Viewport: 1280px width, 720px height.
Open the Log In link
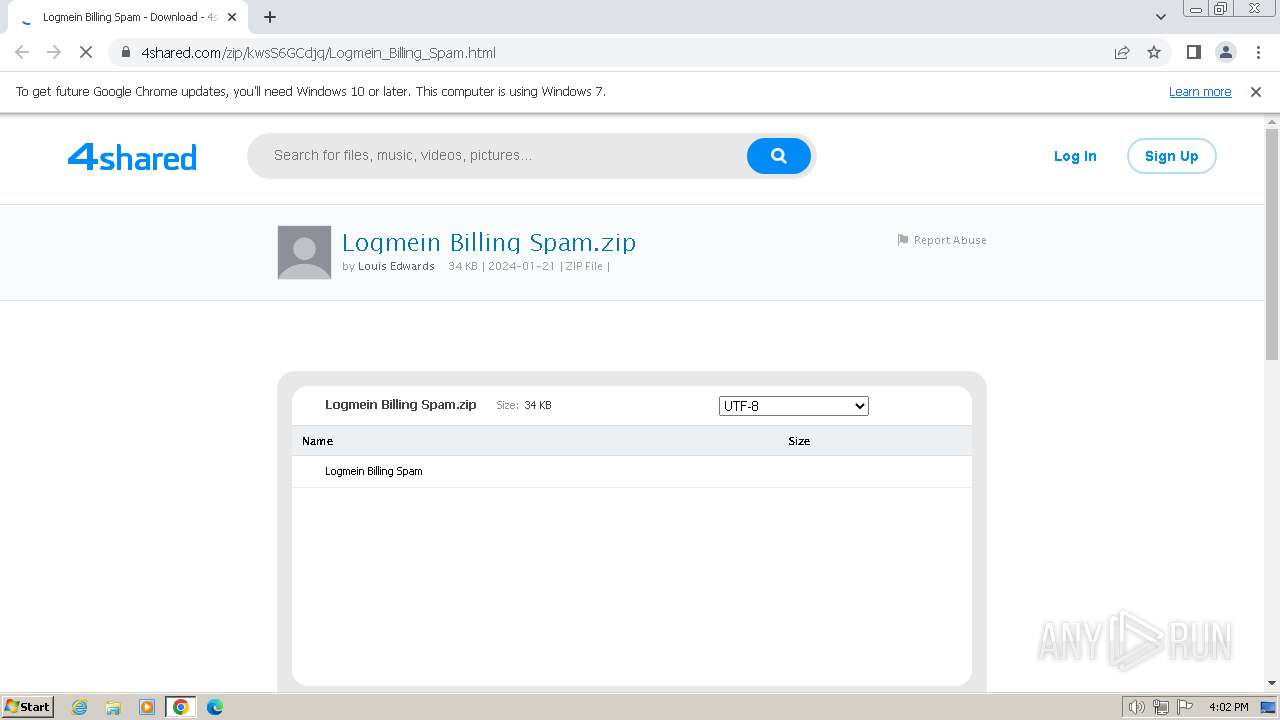click(x=1075, y=156)
